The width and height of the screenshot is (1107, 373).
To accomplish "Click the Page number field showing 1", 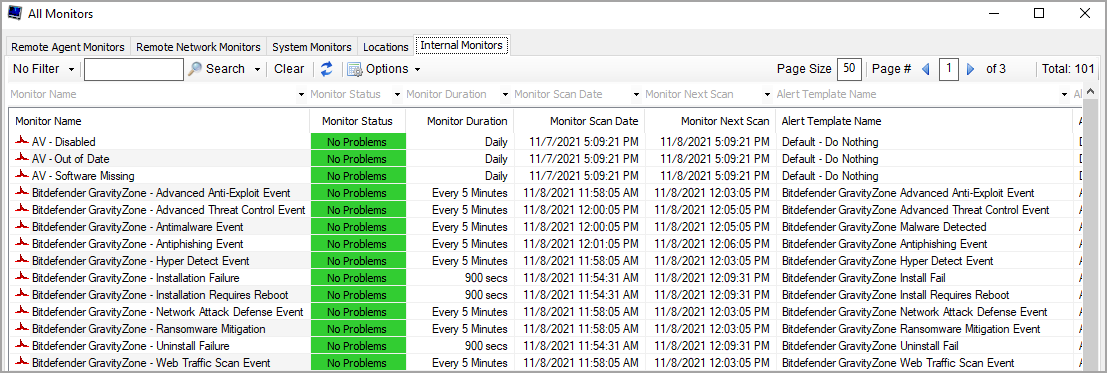I will 949,69.
